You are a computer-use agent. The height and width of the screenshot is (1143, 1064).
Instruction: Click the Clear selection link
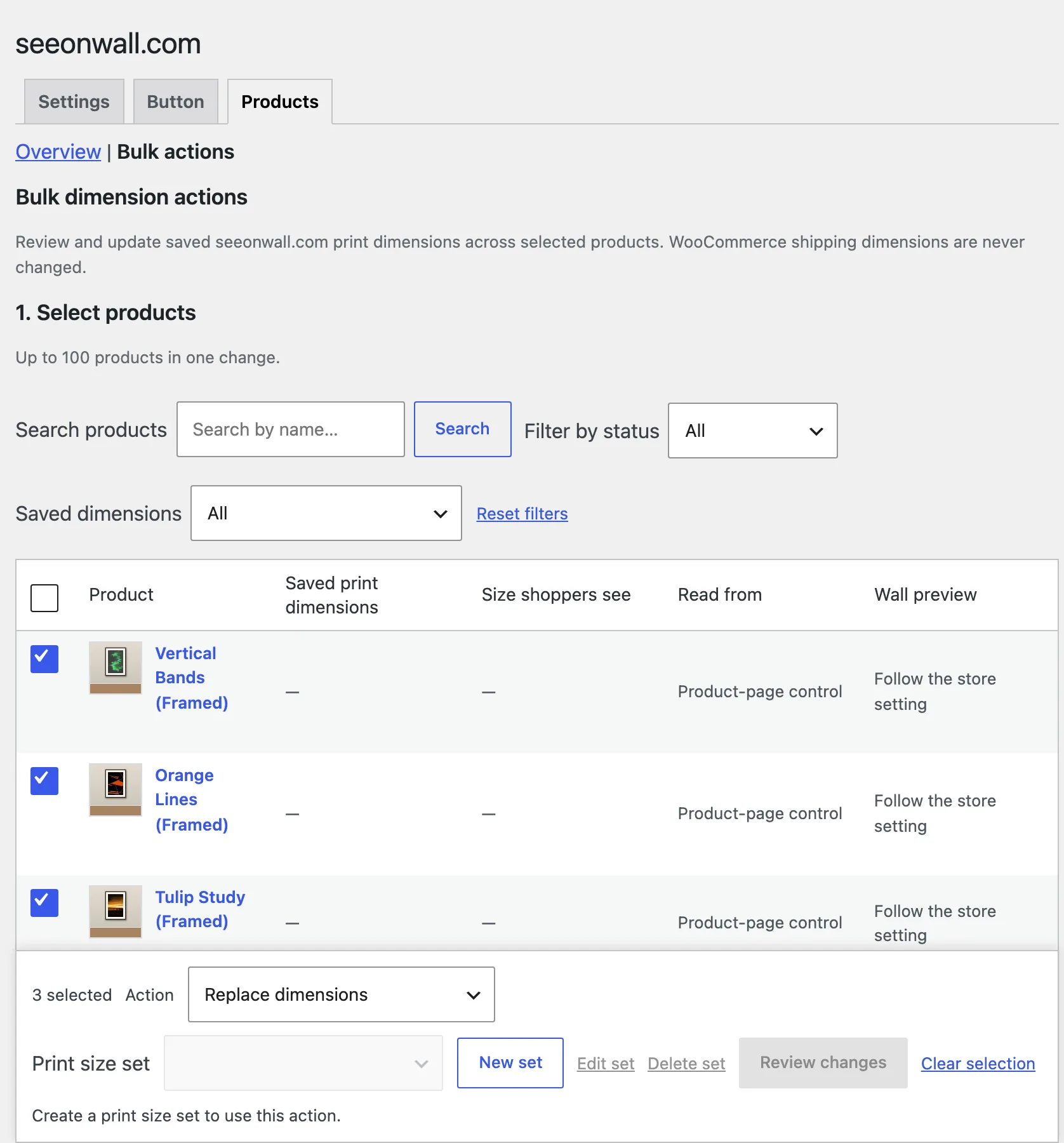point(978,1064)
